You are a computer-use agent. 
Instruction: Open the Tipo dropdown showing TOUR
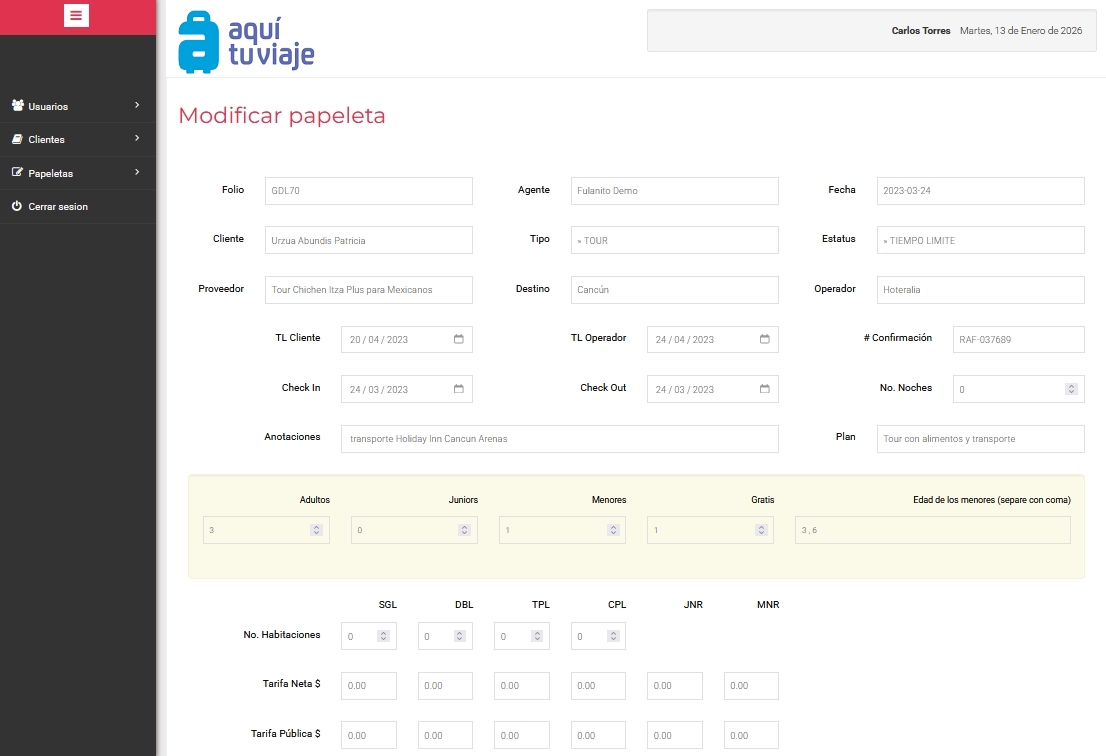(674, 240)
